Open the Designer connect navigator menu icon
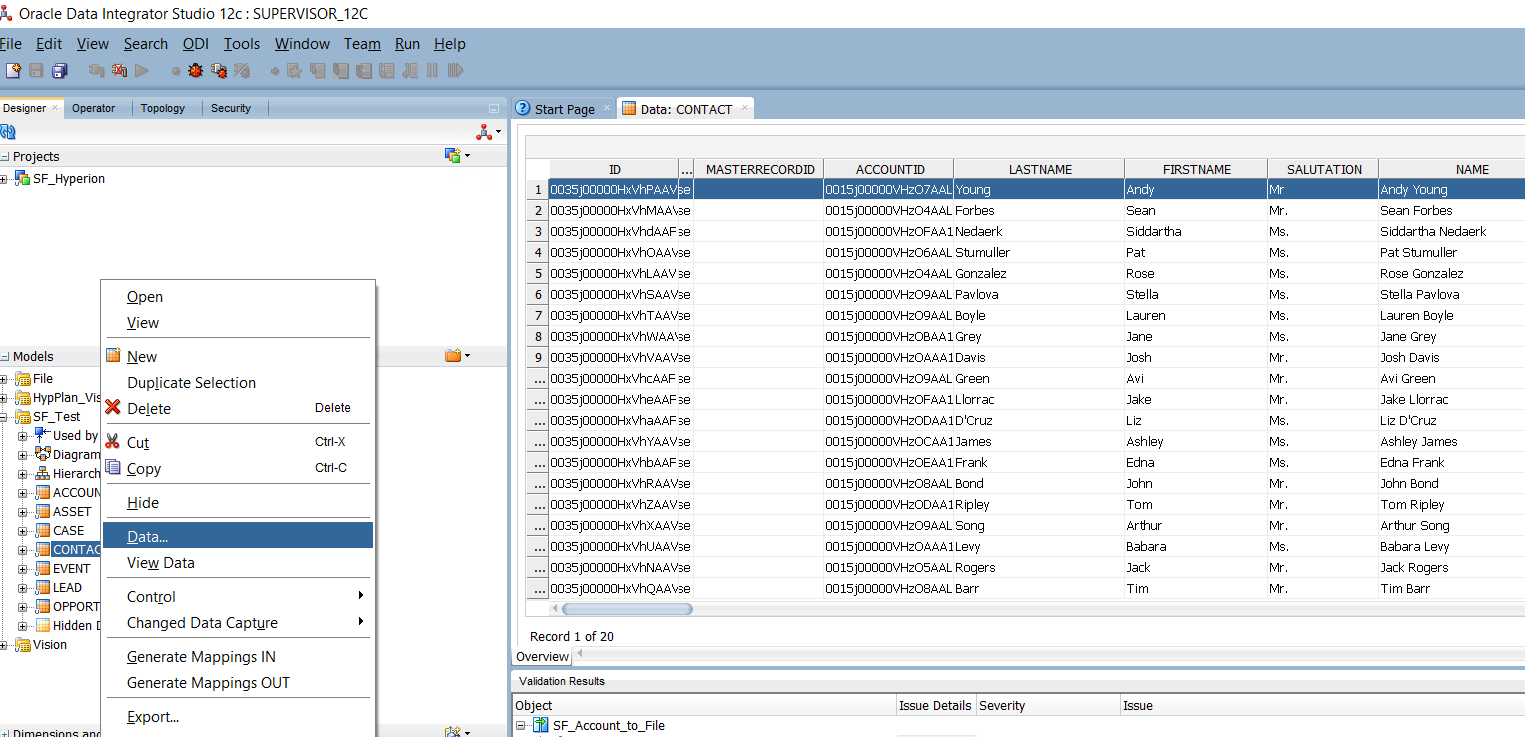The height and width of the screenshot is (737, 1525). coord(487,132)
